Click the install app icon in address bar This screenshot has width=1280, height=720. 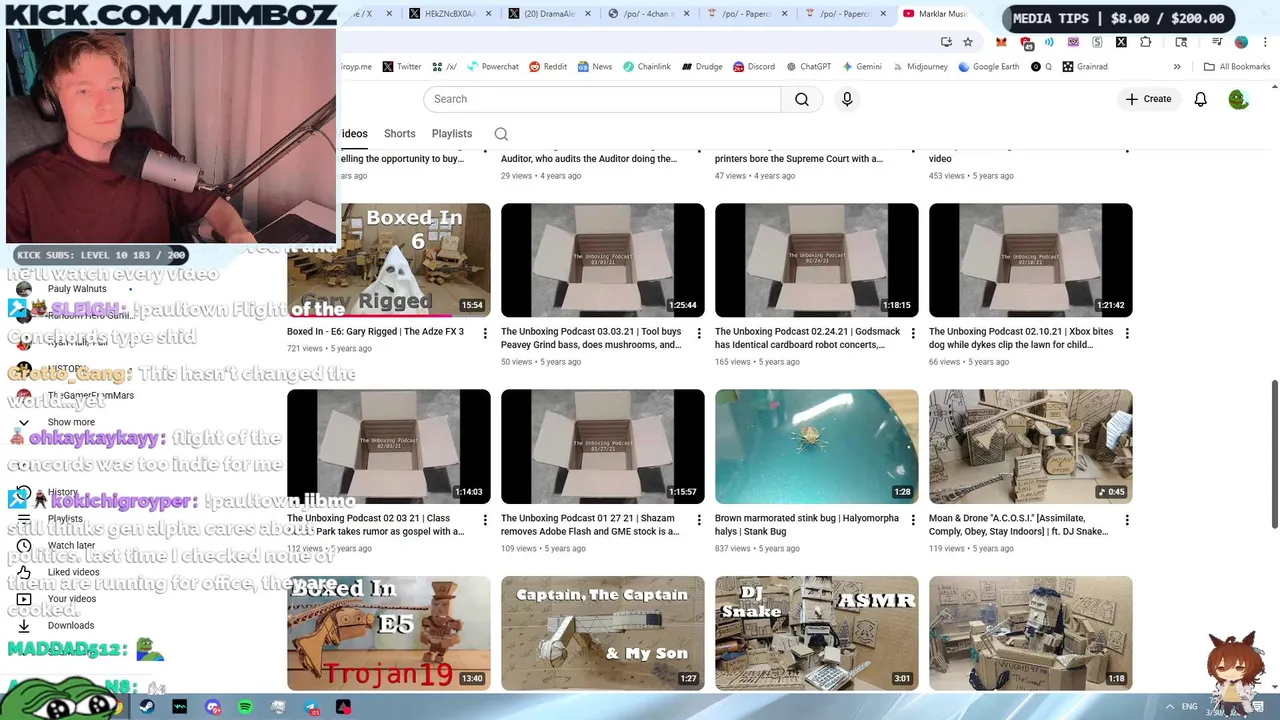pyautogui.click(x=946, y=42)
